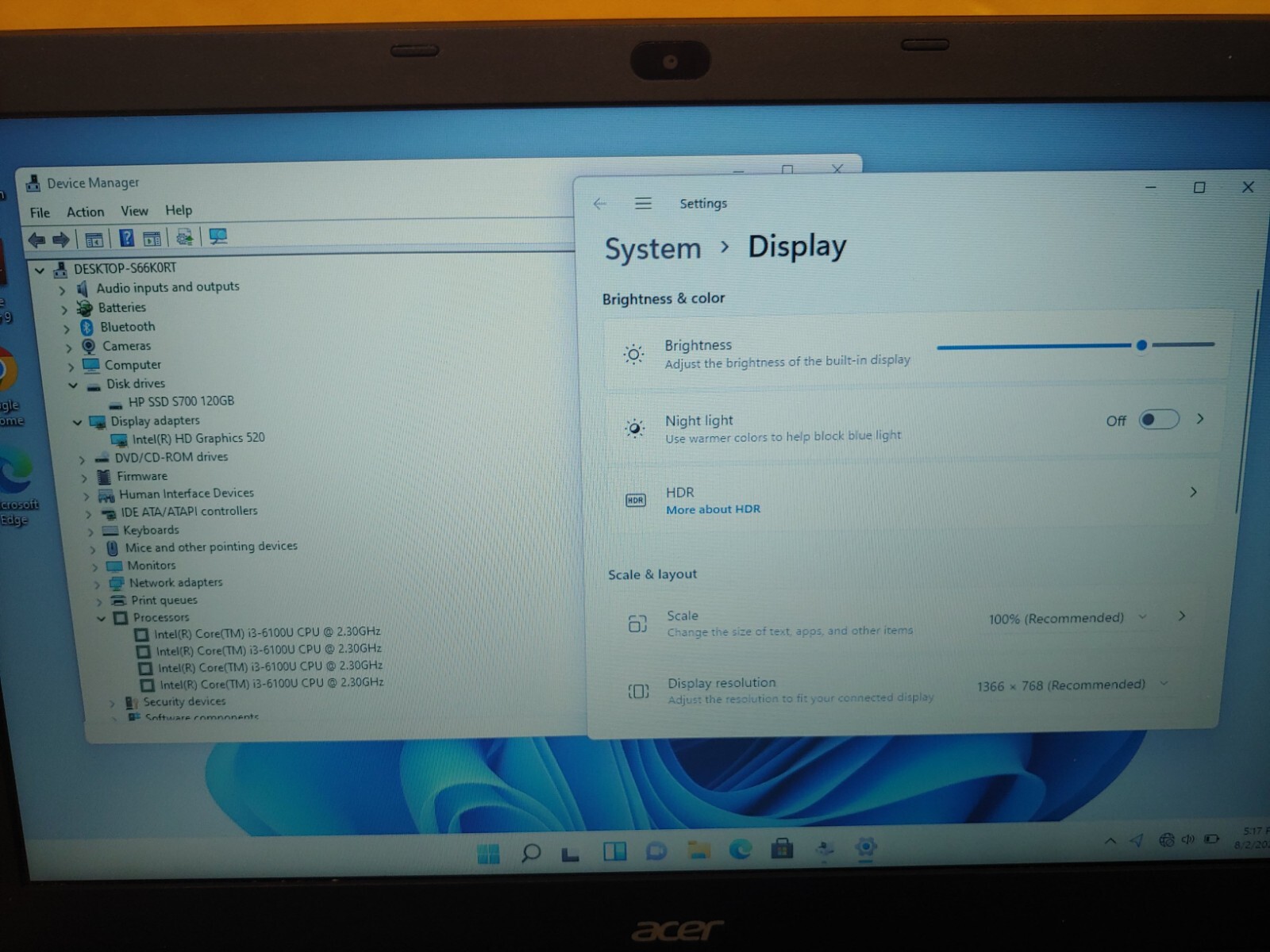Expand the Batteries node
The image size is (1270, 952).
click(x=64, y=309)
